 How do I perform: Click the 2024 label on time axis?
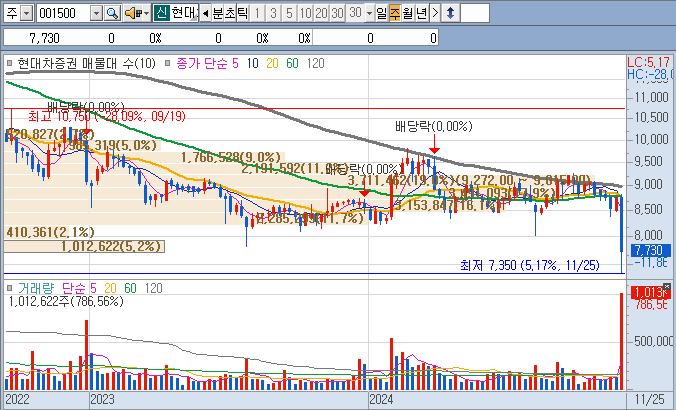[x=381, y=399]
